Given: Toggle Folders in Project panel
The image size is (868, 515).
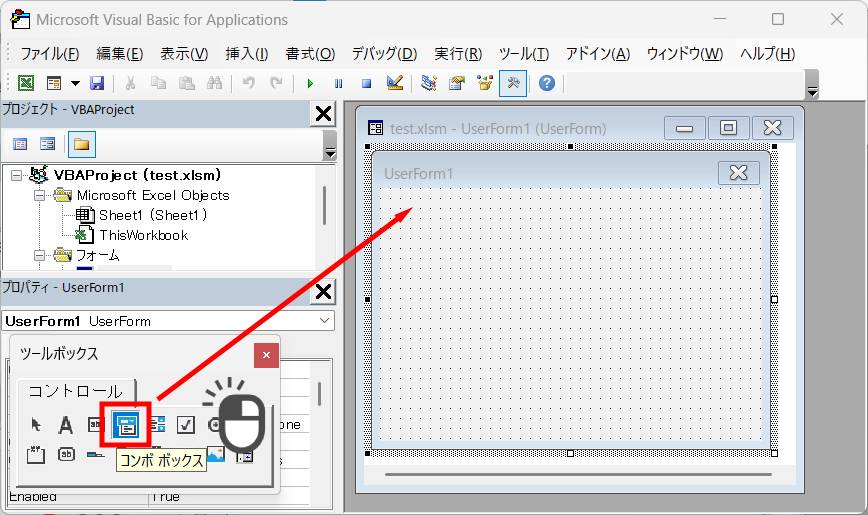Looking at the screenshot, I should click(x=81, y=144).
